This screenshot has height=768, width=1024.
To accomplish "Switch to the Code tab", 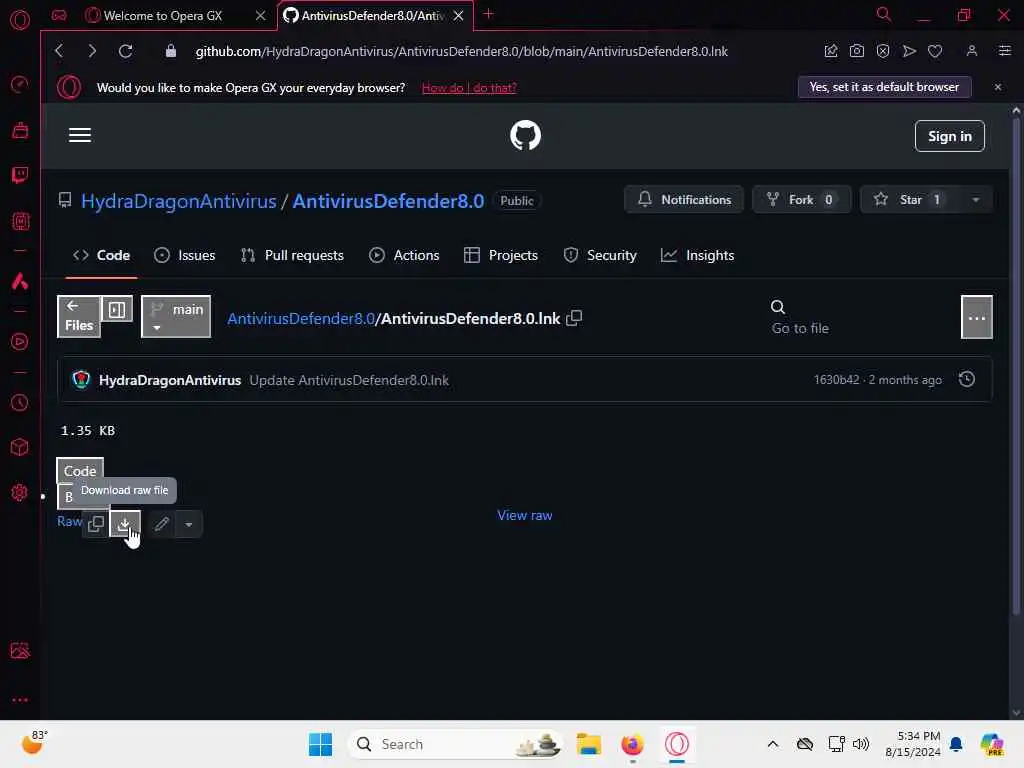I will 101,255.
